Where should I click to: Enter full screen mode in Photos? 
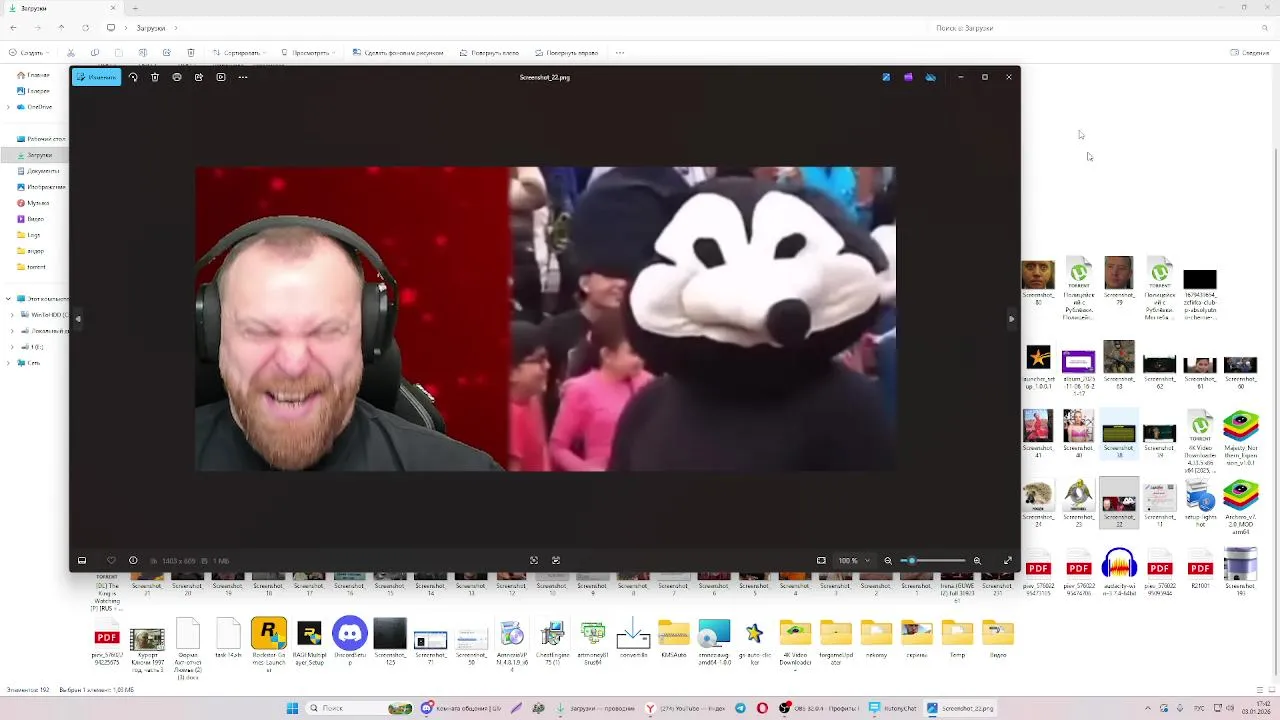pyautogui.click(x=1007, y=561)
